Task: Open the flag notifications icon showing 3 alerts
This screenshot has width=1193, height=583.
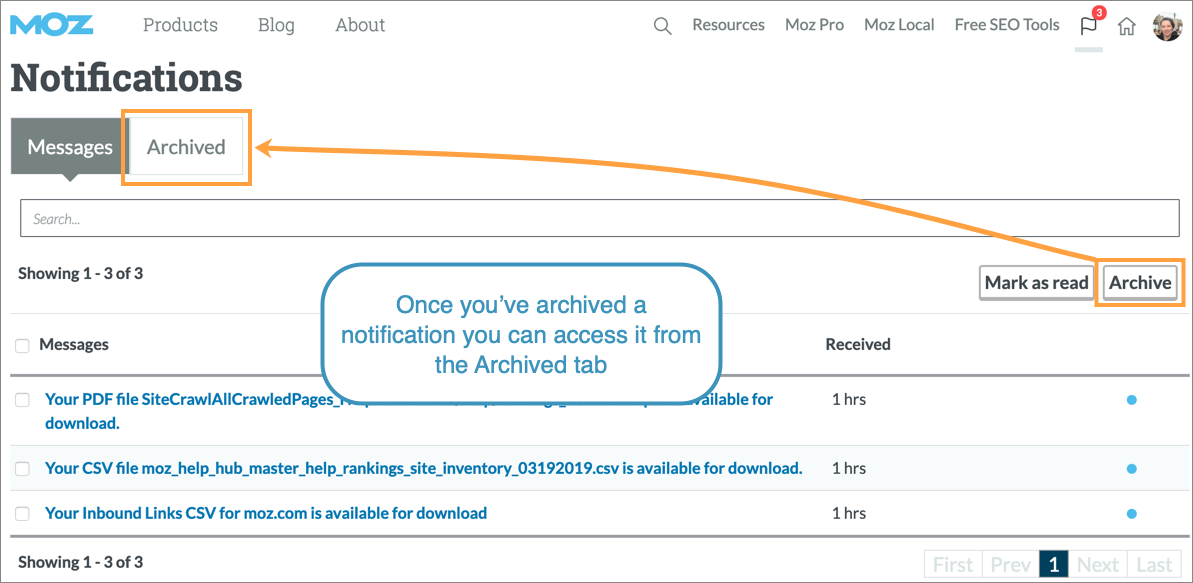Action: [x=1088, y=25]
